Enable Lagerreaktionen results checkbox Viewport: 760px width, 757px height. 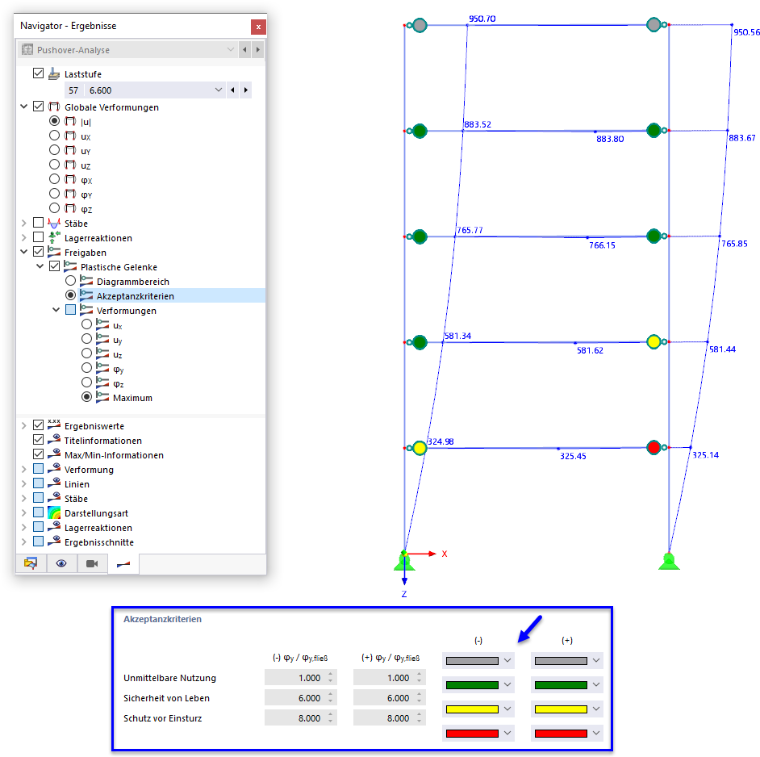pos(38,237)
